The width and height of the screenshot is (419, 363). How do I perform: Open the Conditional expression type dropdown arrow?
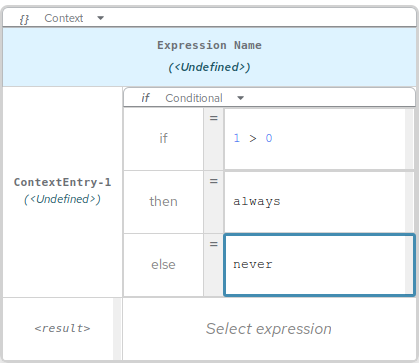tap(241, 98)
